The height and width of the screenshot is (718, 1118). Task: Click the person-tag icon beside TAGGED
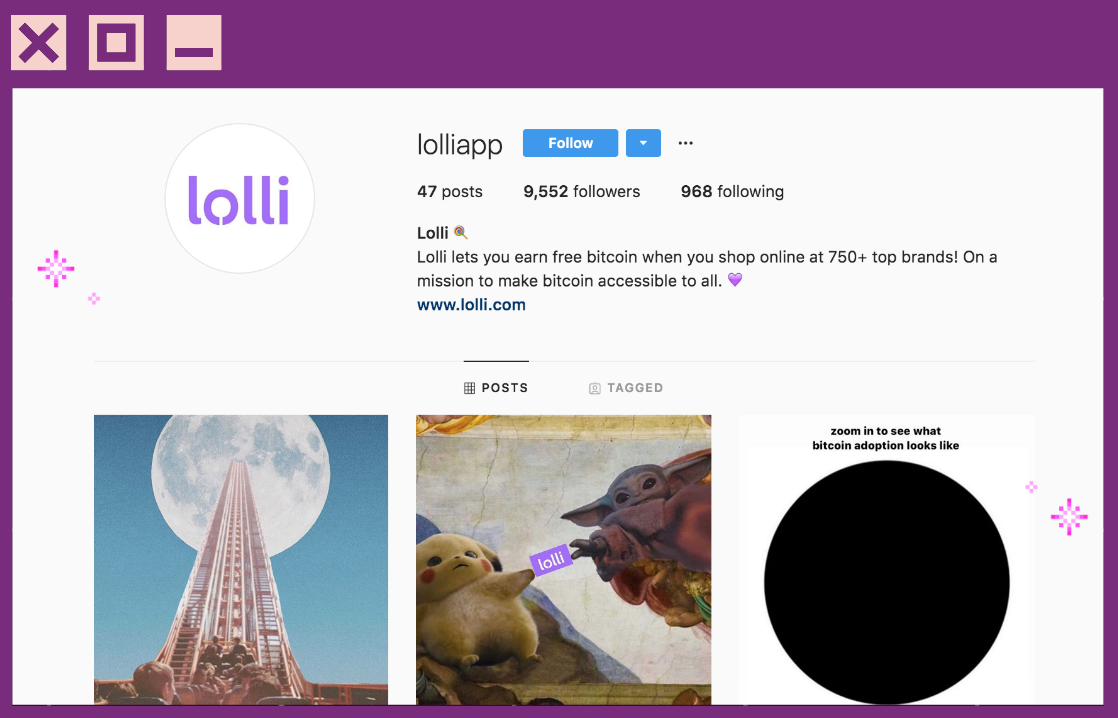click(595, 388)
